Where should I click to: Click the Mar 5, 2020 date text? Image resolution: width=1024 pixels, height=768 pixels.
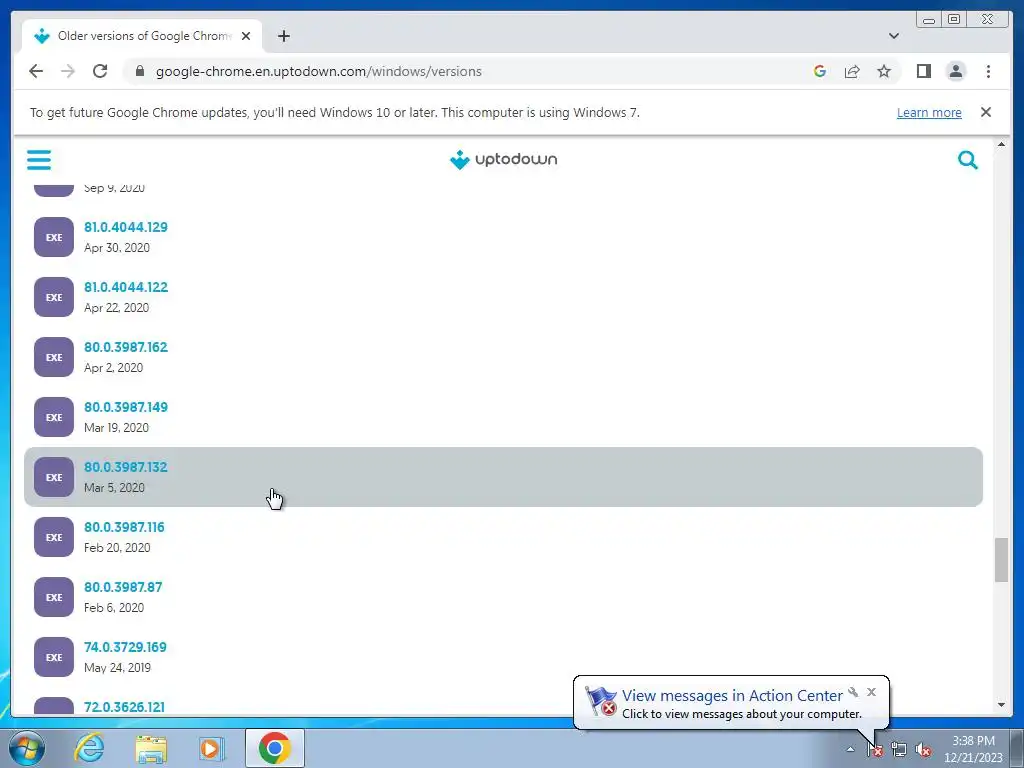coord(114,488)
